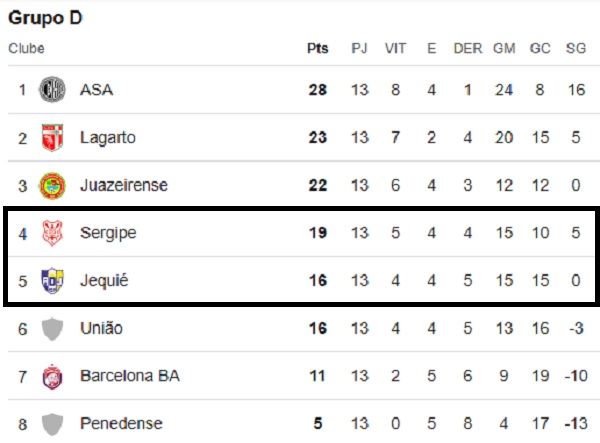Open the Lagarto team name link
The image size is (600, 443).
coord(108,138)
